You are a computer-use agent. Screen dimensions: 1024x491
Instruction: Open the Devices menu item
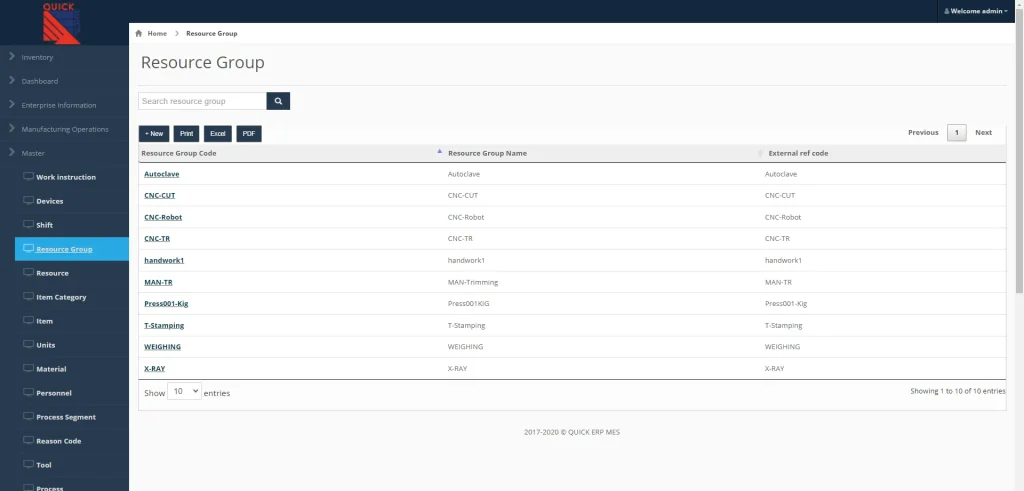tap(51, 201)
